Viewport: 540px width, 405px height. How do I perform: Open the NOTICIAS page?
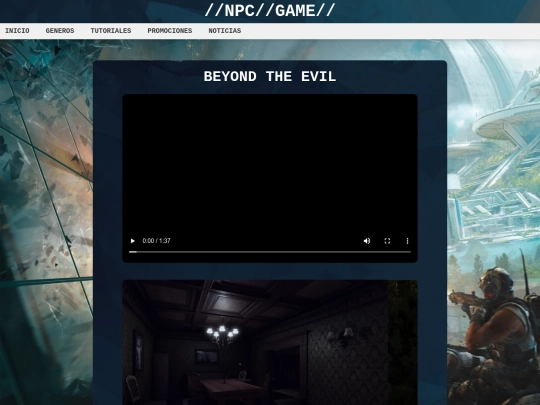(x=225, y=31)
